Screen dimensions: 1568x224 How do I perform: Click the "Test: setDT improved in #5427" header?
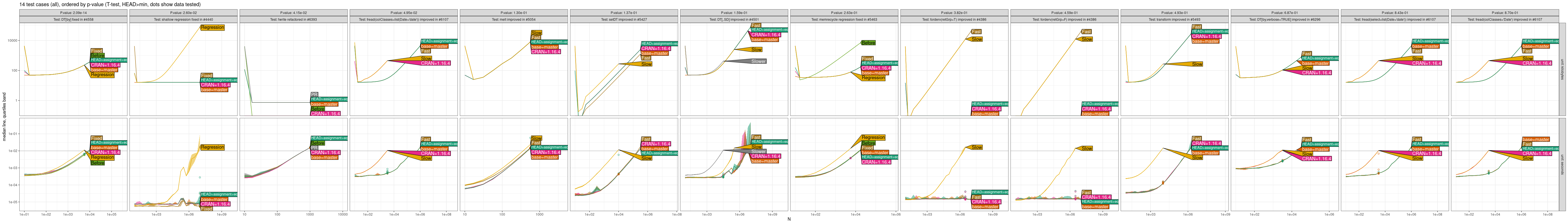click(624, 20)
